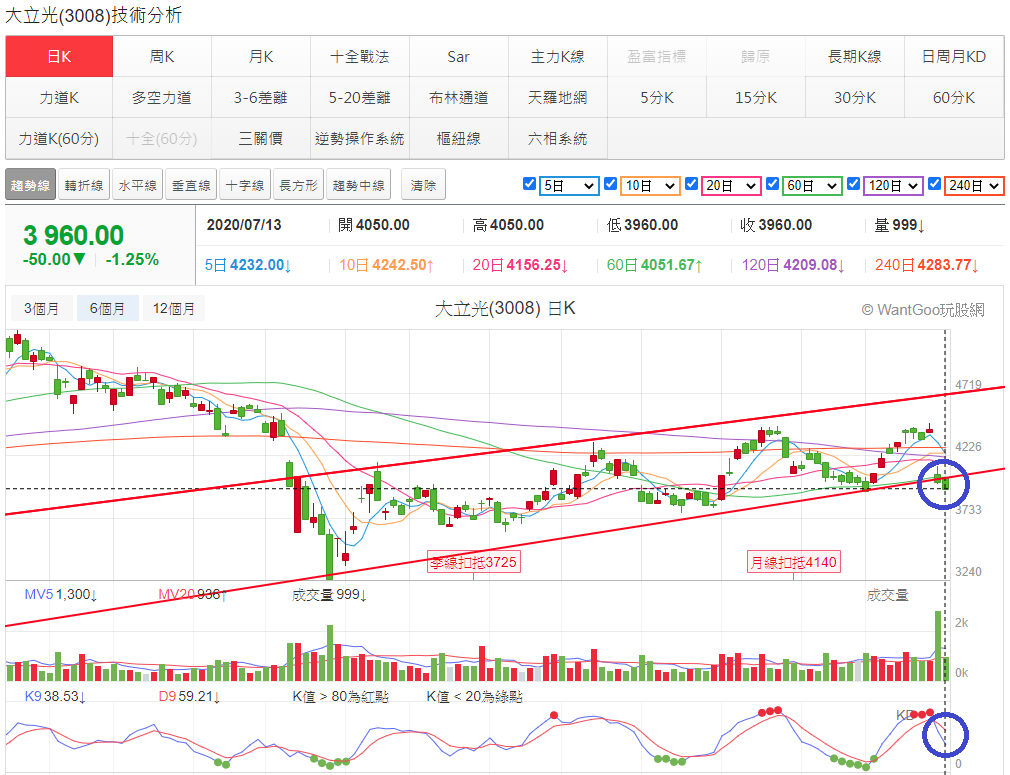Toggle the 240日 moving average checkbox
The image size is (1010, 775).
click(x=935, y=184)
